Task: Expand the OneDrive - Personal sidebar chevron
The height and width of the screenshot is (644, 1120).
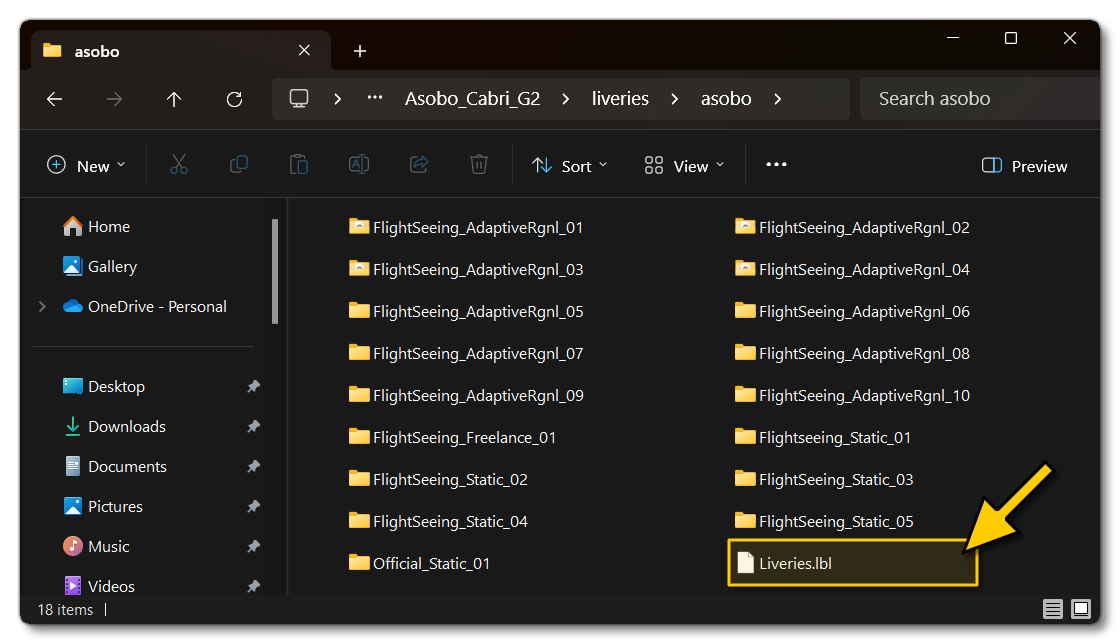Action: coord(42,307)
